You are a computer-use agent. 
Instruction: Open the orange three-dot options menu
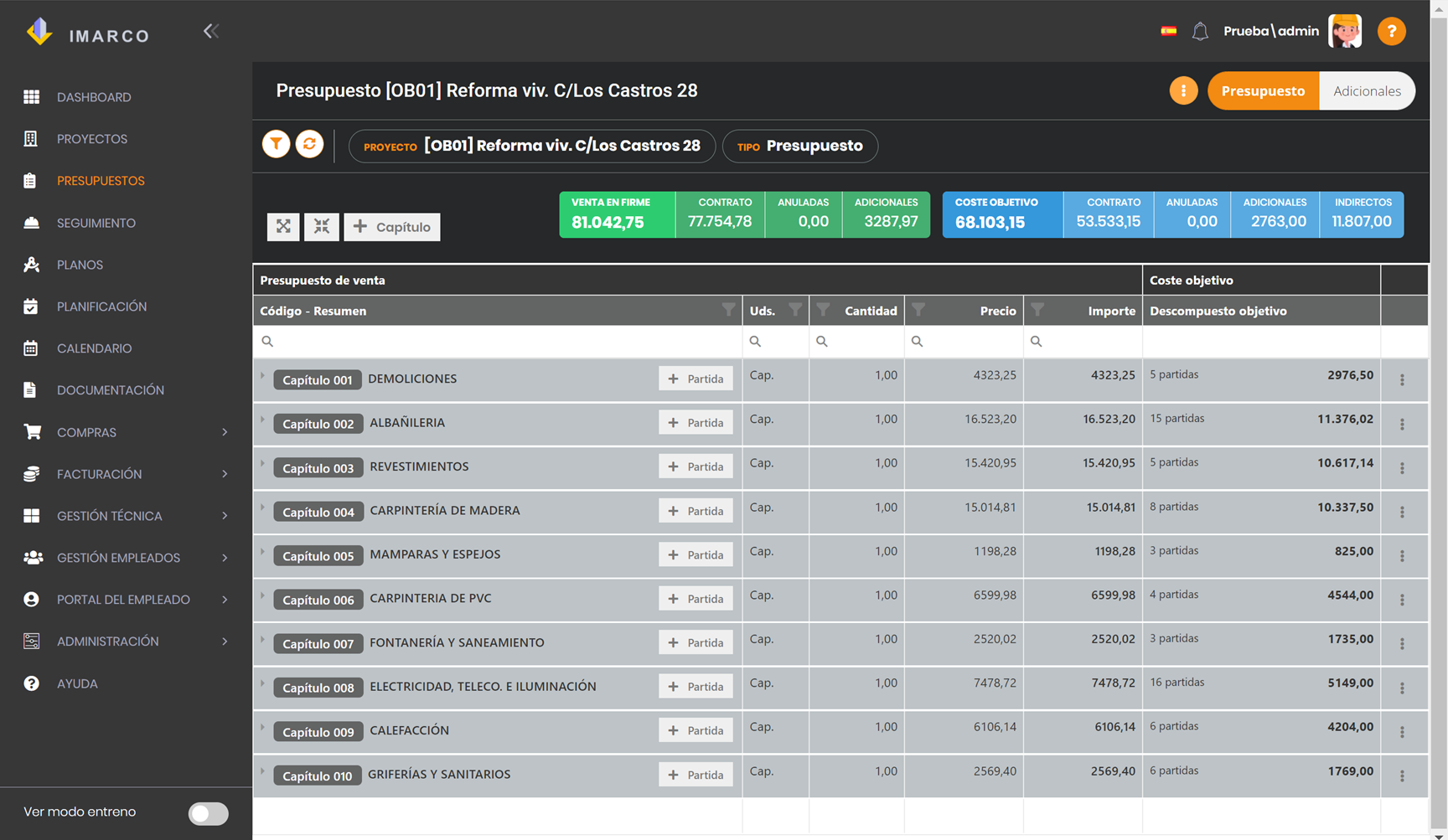click(x=1183, y=90)
